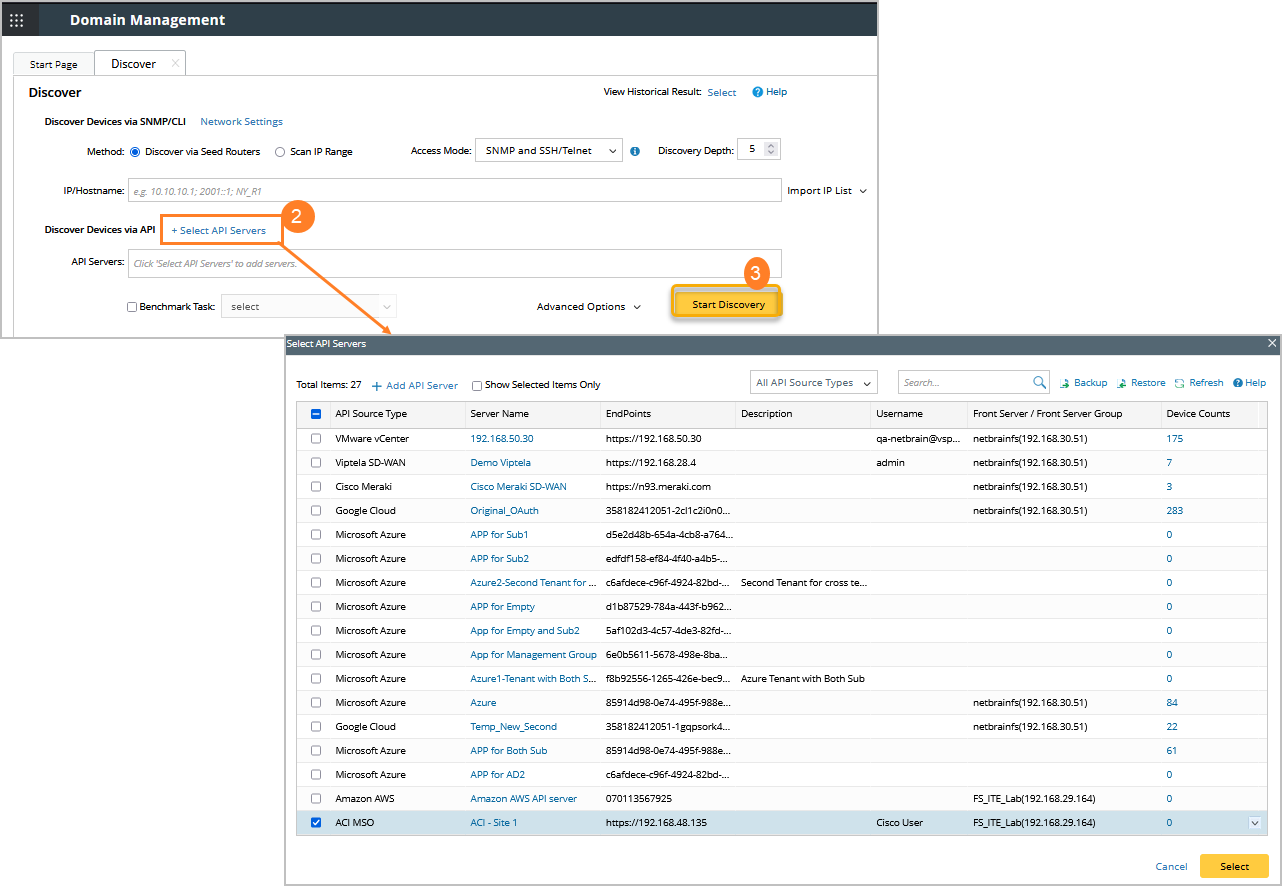Increase Discovery Depth with the stepper
The image size is (1282, 886).
(771, 146)
